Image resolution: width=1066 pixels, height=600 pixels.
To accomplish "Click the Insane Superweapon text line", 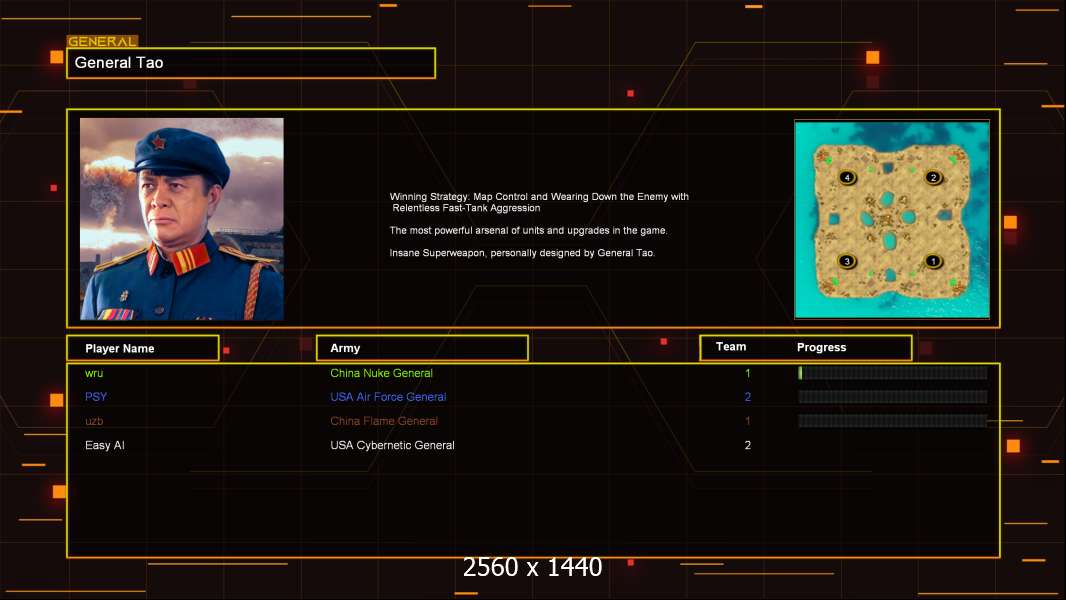I will [522, 253].
